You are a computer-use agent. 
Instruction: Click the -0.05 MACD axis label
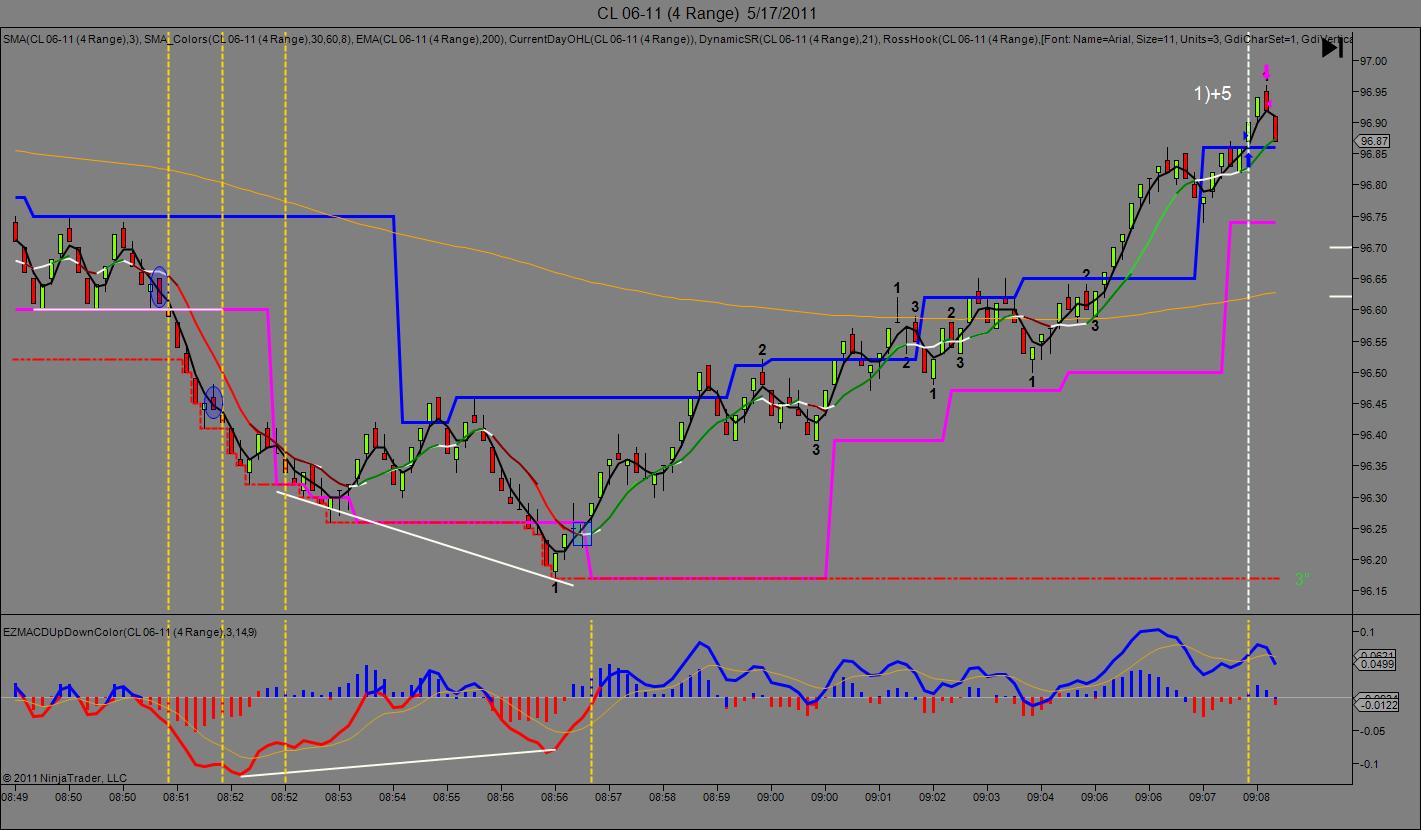1372,731
